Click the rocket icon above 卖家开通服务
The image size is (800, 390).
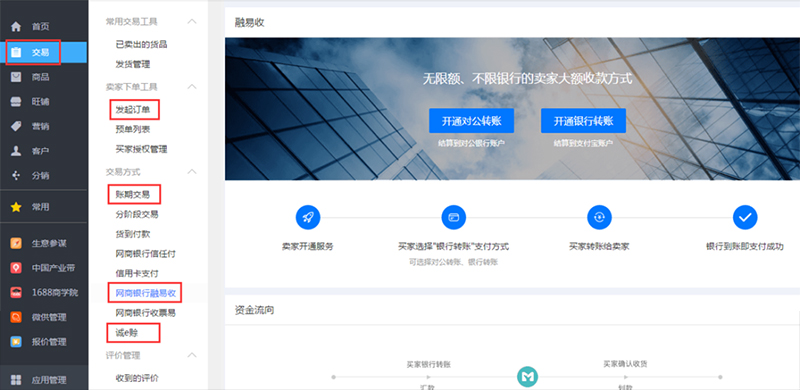(x=308, y=217)
